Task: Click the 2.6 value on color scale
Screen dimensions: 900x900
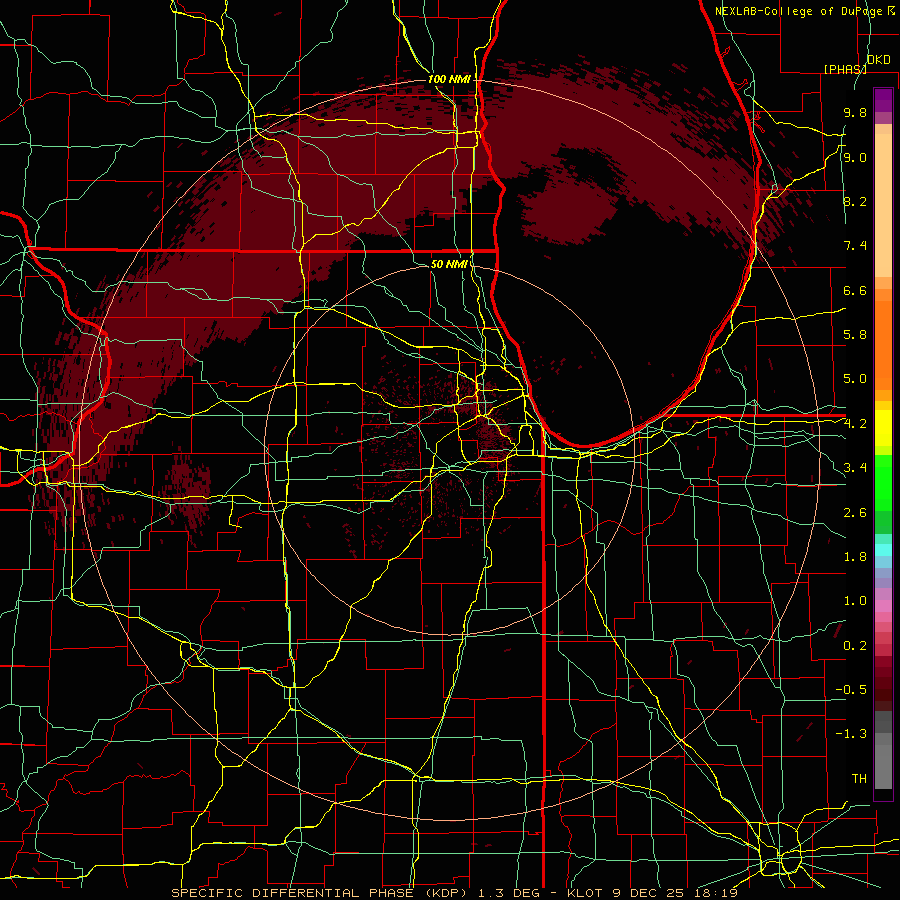Action: point(855,513)
